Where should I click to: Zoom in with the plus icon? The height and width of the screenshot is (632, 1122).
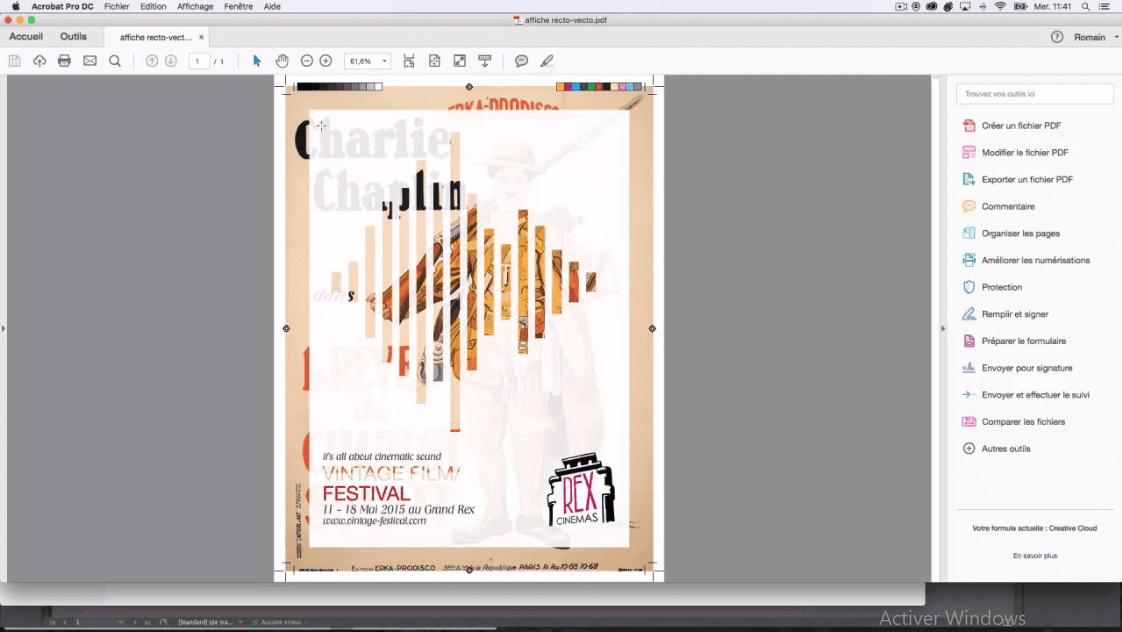coord(325,60)
